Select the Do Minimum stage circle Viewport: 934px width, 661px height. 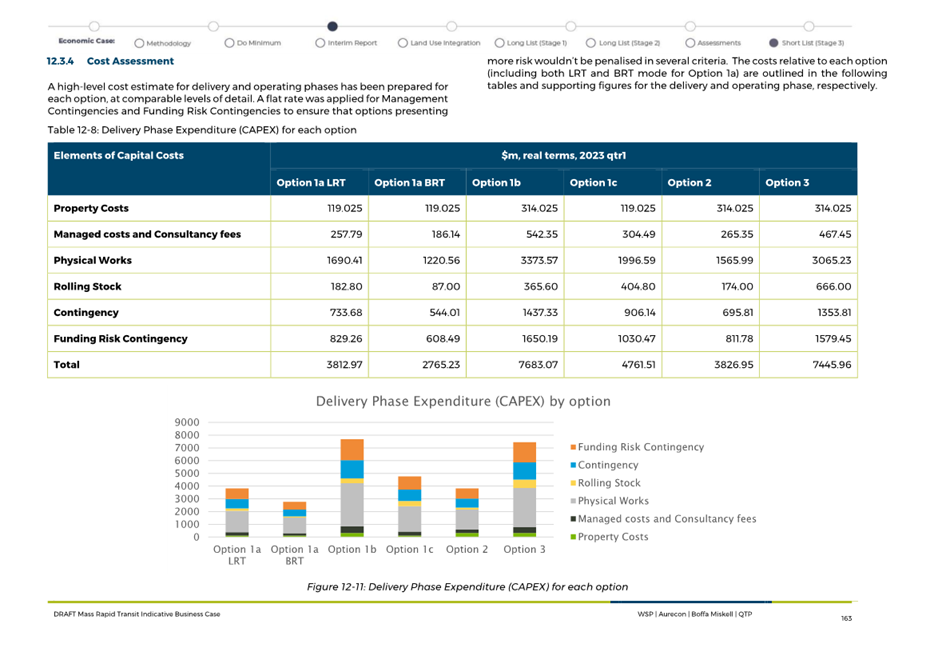click(229, 43)
